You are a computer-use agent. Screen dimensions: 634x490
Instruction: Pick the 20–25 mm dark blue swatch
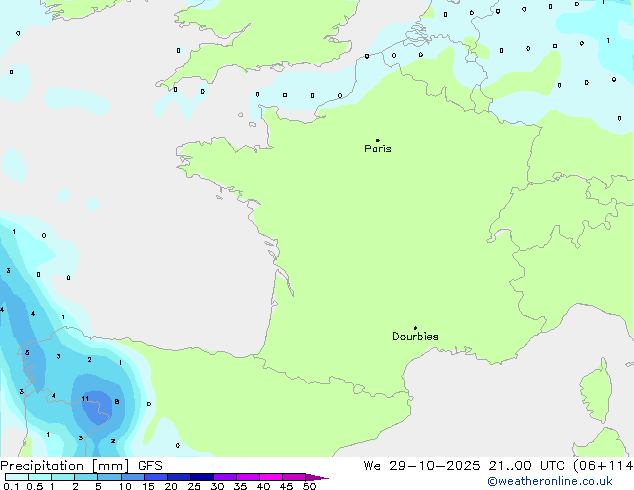coord(178,477)
